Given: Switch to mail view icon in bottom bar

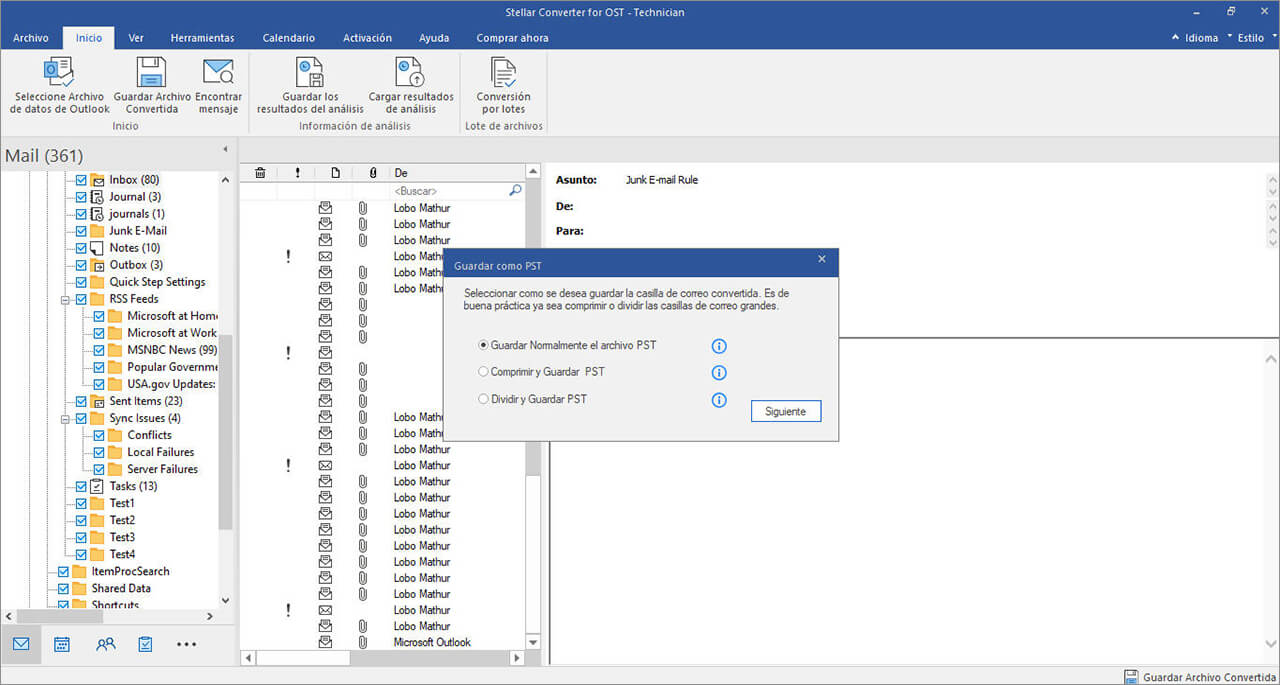Looking at the screenshot, I should [21, 644].
